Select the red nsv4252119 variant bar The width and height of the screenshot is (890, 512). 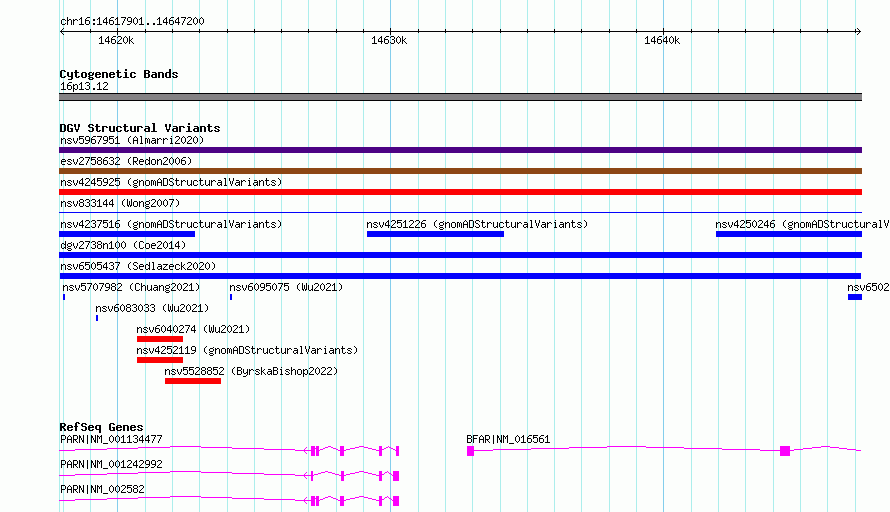(x=160, y=360)
